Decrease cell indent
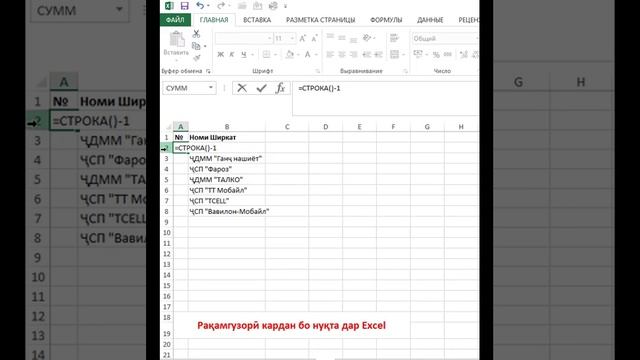The height and width of the screenshot is (360, 640). [367, 54]
